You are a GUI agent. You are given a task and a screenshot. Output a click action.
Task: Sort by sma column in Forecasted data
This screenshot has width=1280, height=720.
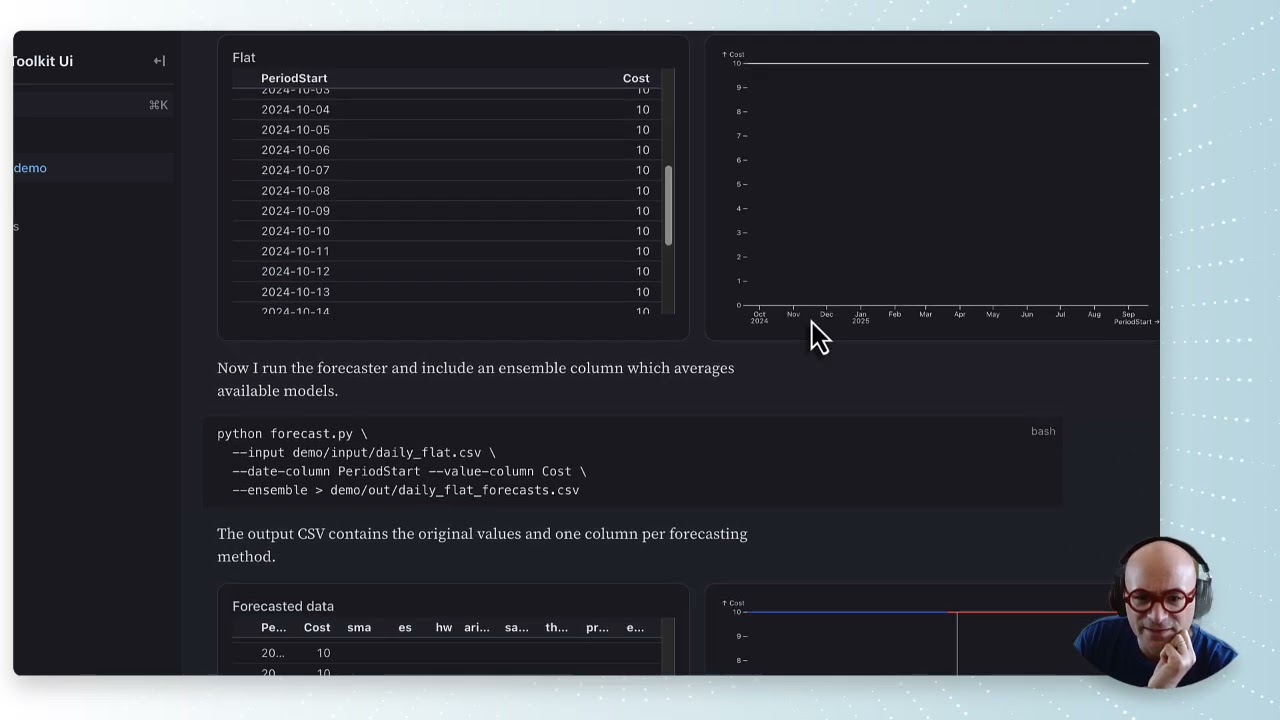coord(359,628)
